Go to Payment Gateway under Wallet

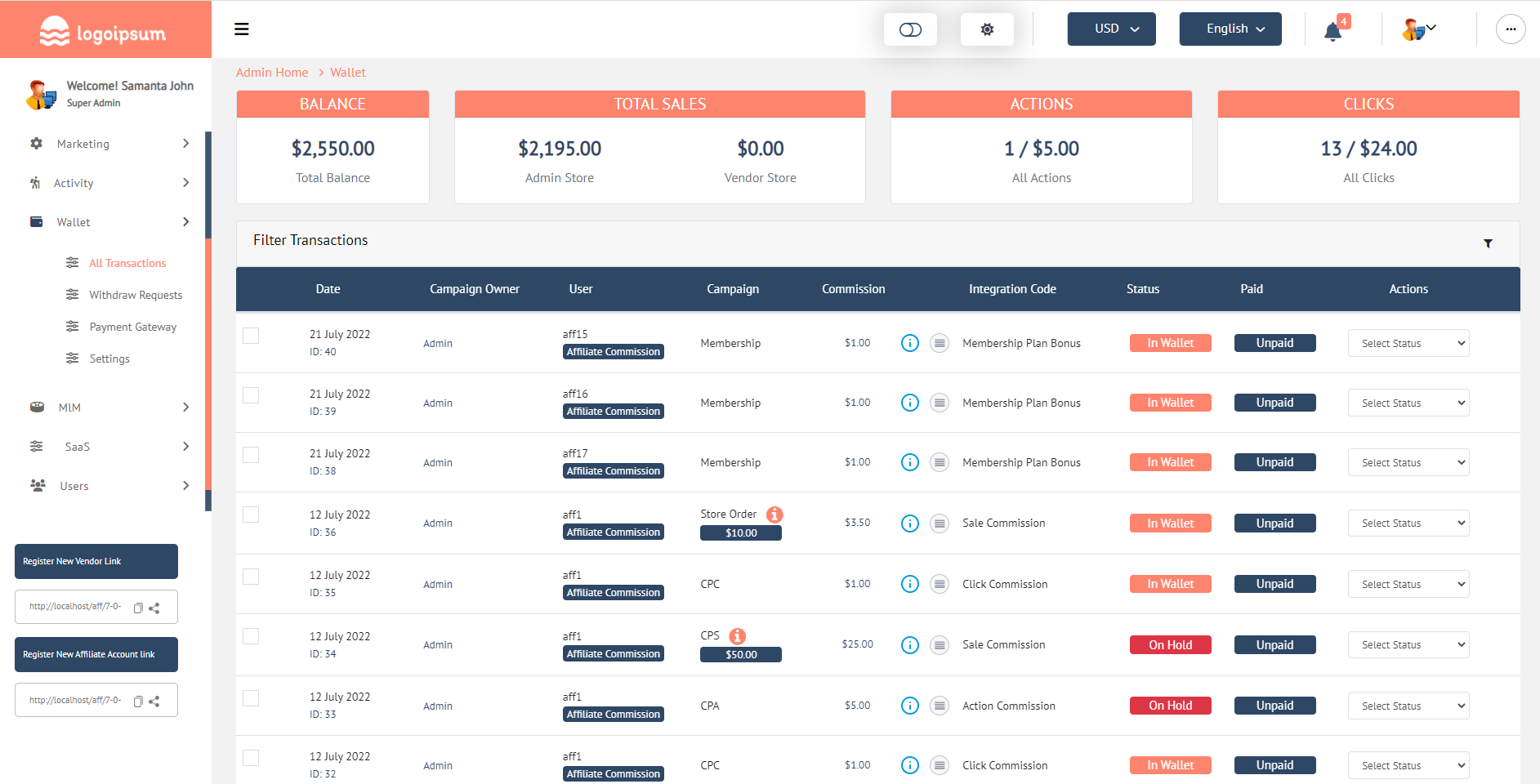[x=133, y=327]
